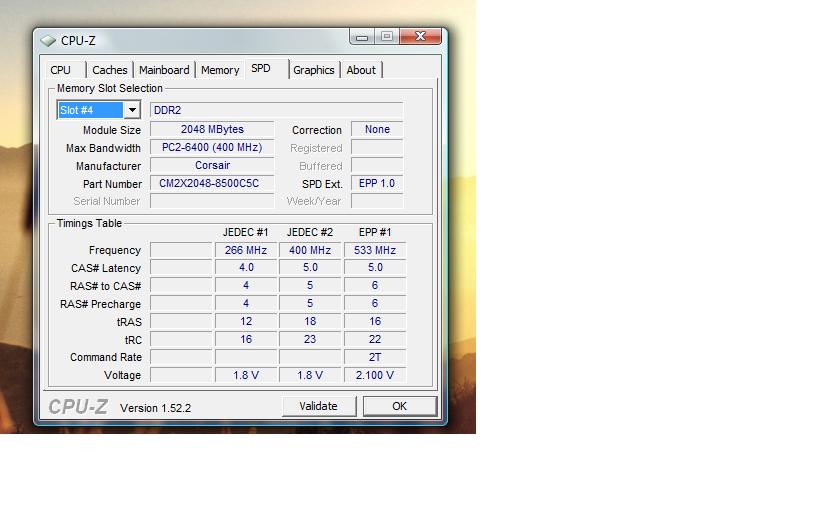
Task: Click the 266 MHz frequency cell
Action: pos(246,250)
